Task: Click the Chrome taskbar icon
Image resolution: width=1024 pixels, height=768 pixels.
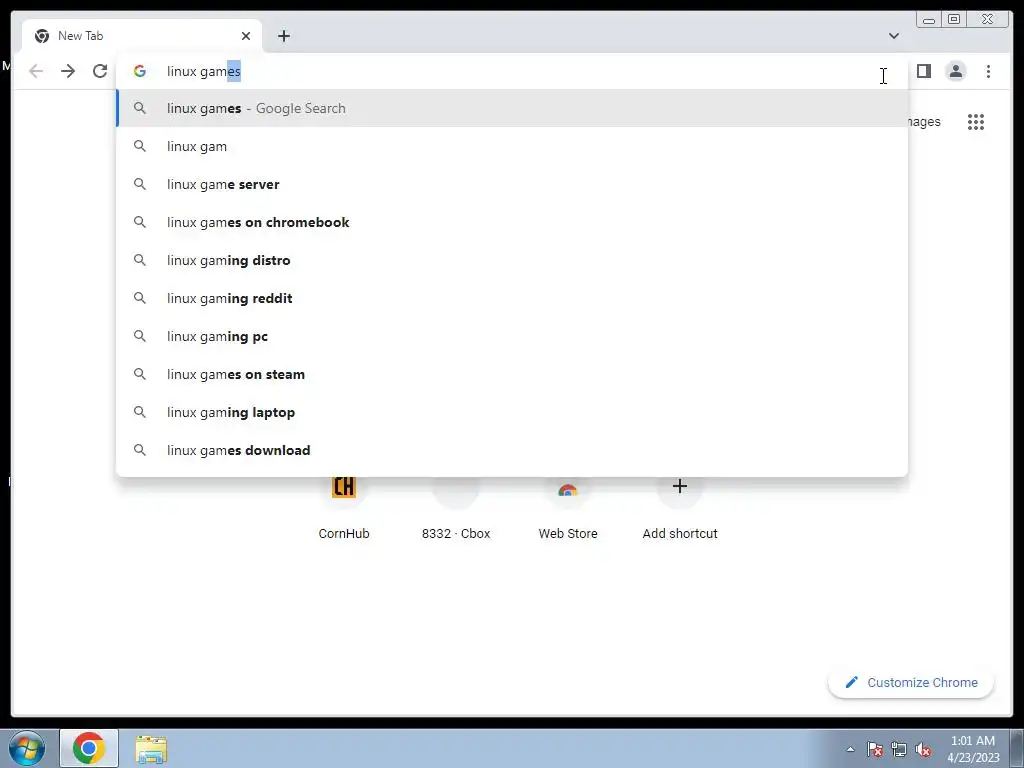Action: point(89,748)
